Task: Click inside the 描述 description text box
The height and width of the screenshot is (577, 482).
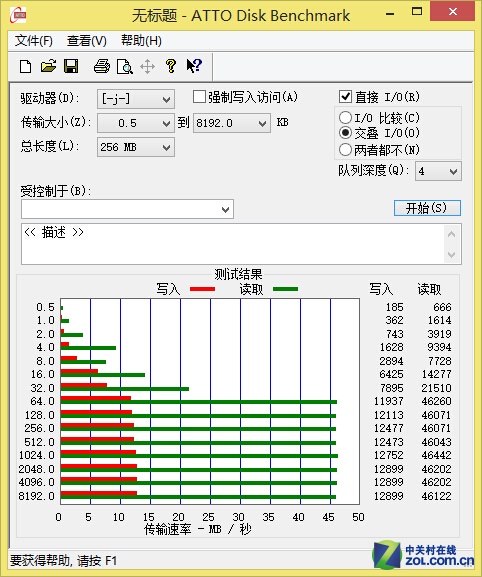Action: tap(232, 244)
